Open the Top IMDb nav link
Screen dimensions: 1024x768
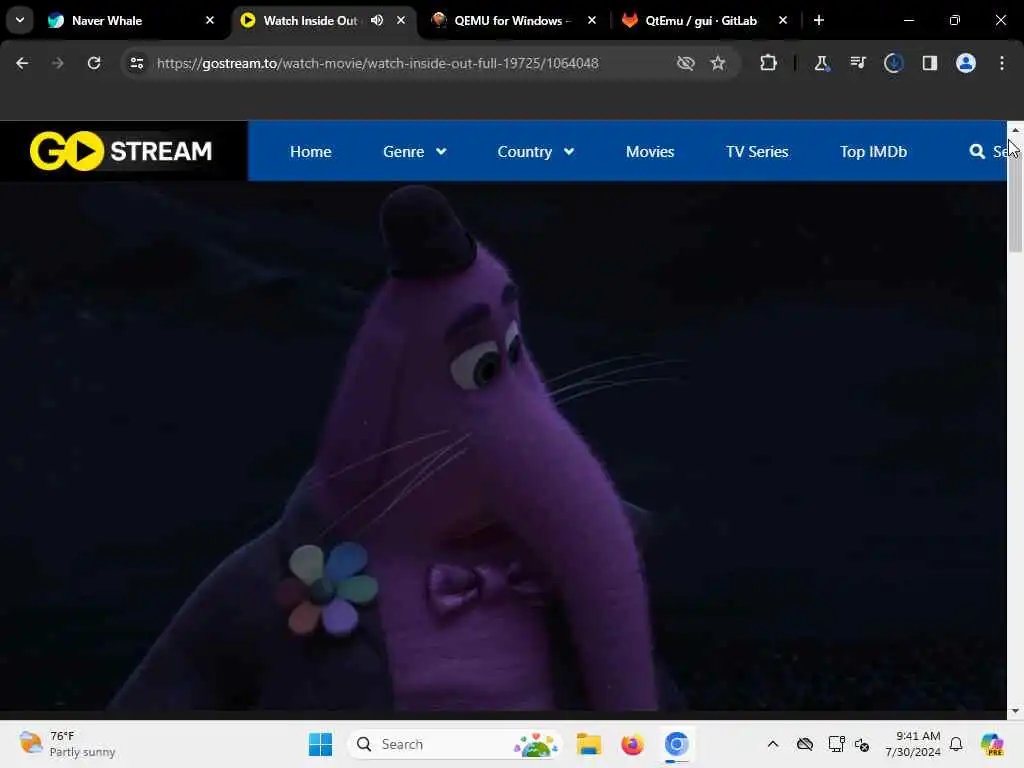click(x=873, y=152)
